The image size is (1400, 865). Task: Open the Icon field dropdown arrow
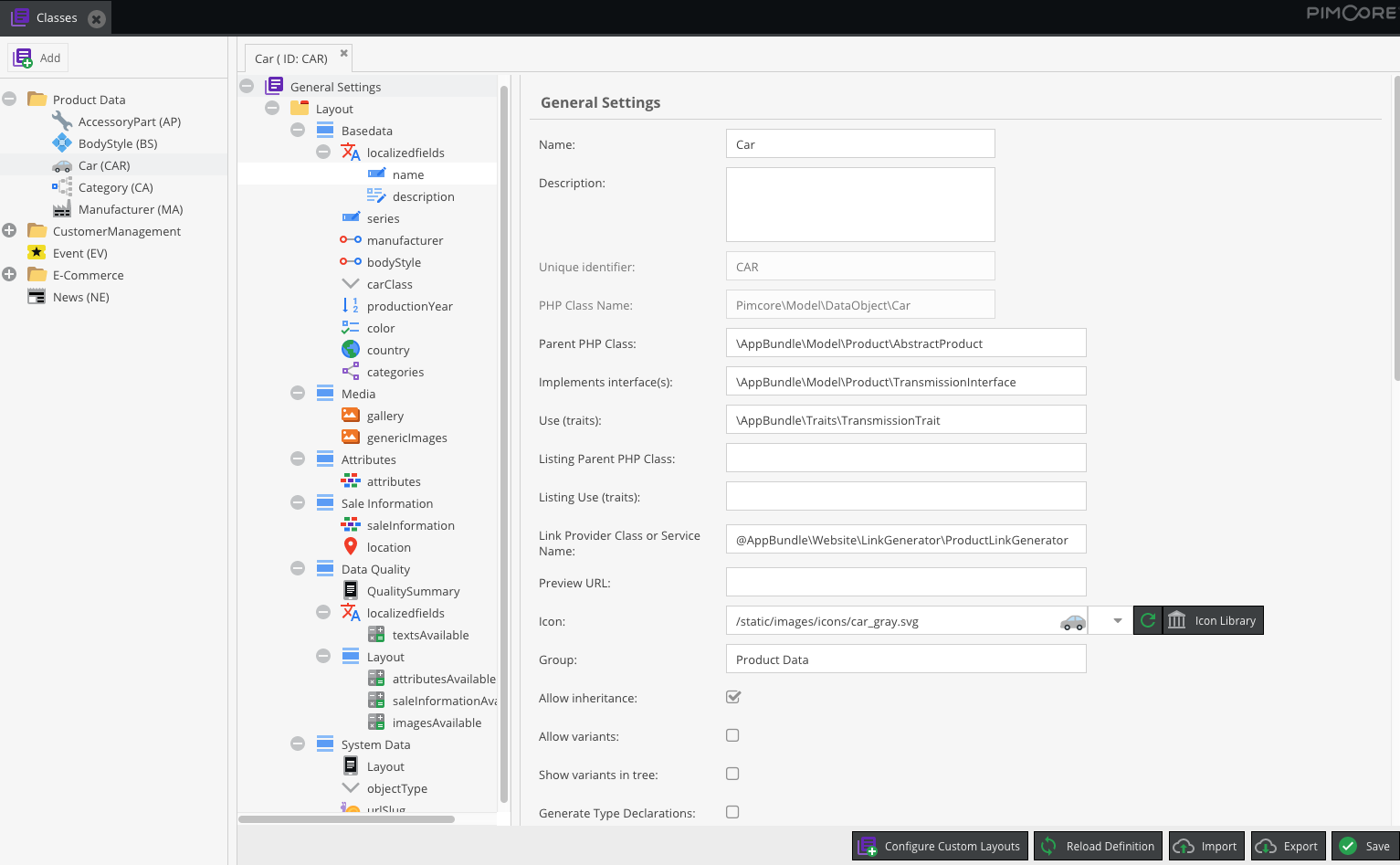[1117, 620]
